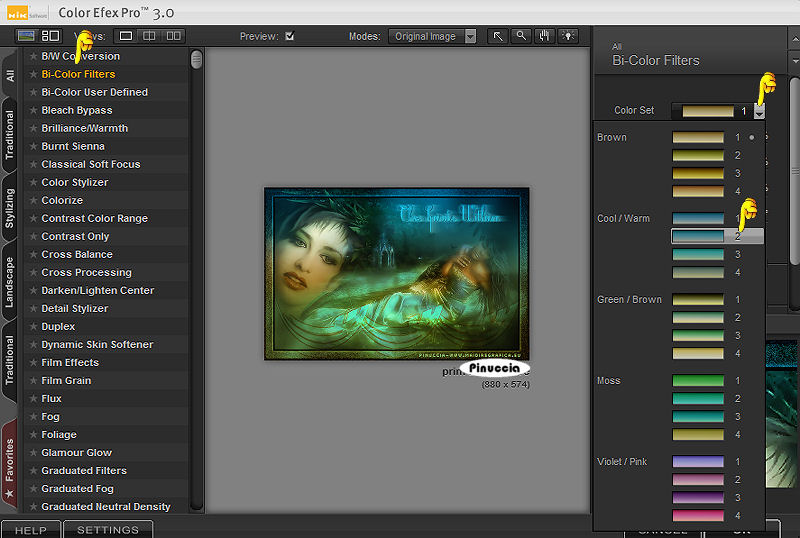The height and width of the screenshot is (538, 800).
Task: Switch to single image view
Action: click(126, 36)
